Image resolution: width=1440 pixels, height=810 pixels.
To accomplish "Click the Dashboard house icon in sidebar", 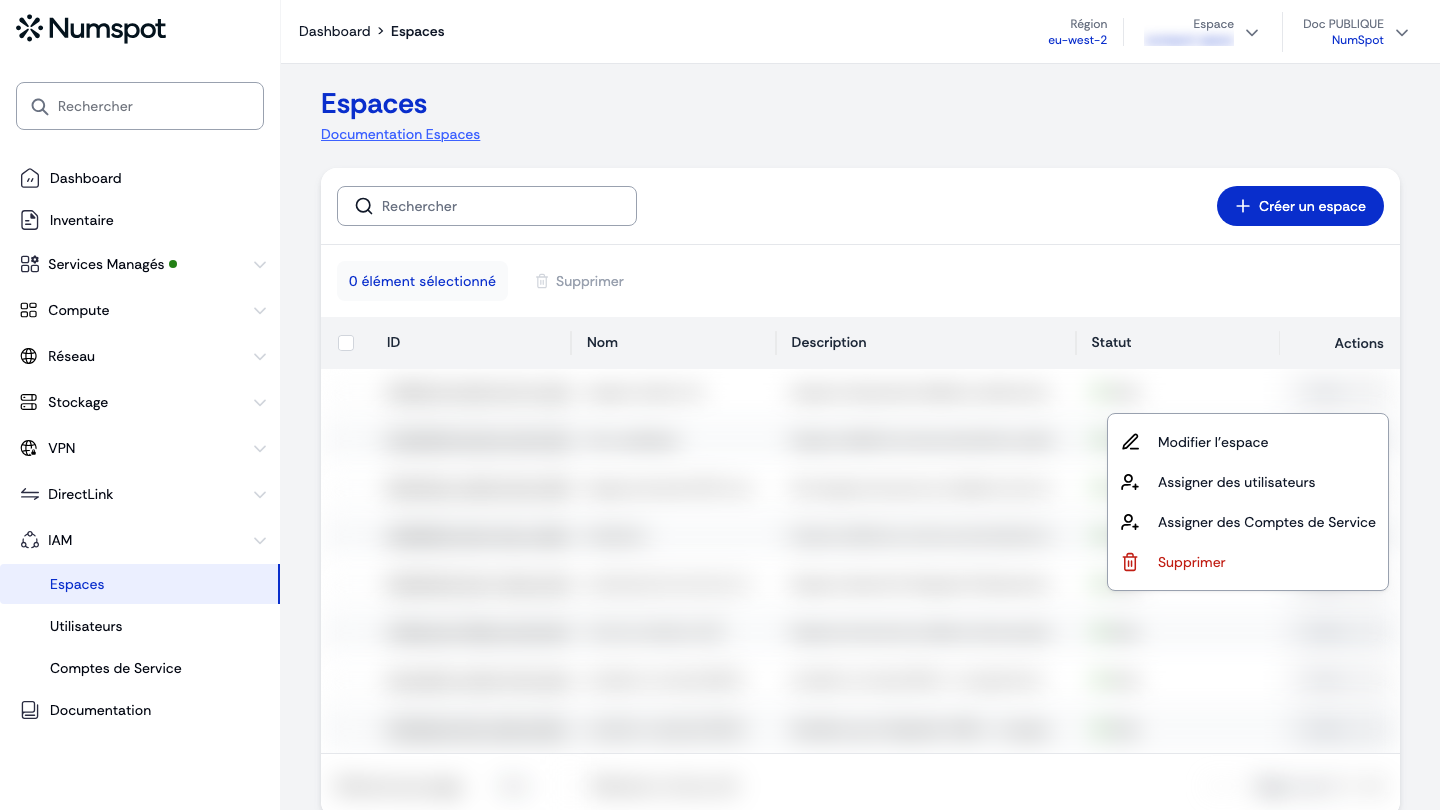I will coord(30,178).
